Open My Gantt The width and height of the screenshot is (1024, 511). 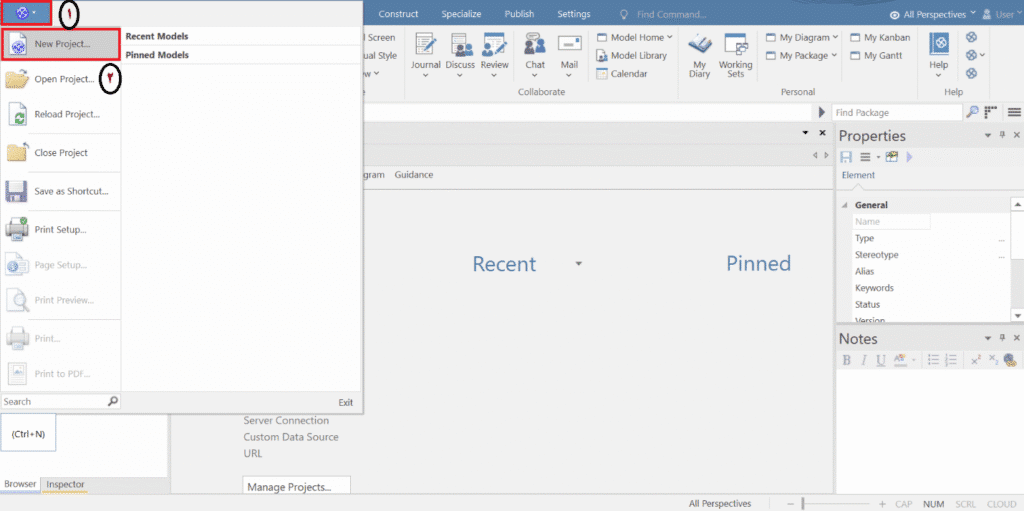tap(877, 56)
